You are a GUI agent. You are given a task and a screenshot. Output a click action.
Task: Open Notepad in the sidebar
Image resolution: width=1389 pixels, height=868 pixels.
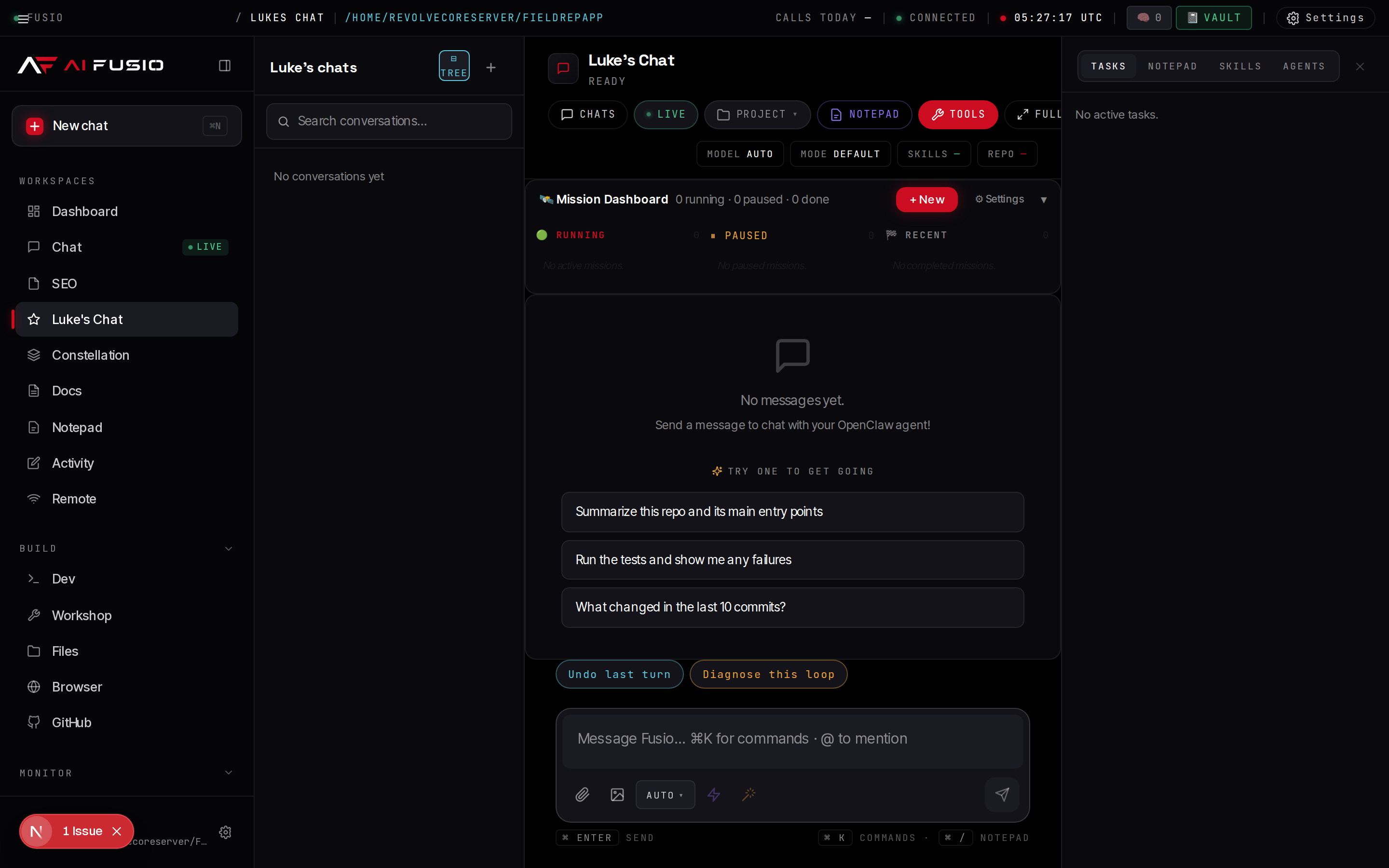[126, 428]
